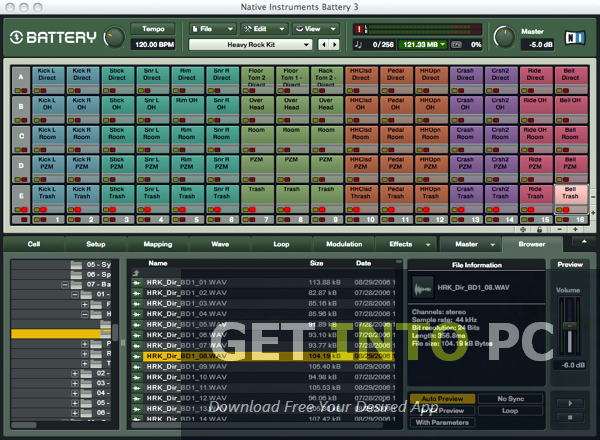600x440 pixels.
Task: Expand the 02 - folder in tree
Action: click(75, 373)
